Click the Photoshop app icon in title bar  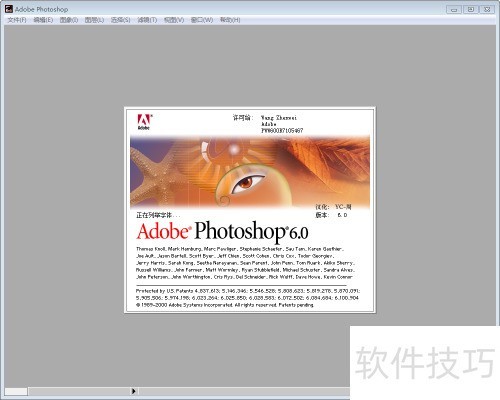coord(9,9)
